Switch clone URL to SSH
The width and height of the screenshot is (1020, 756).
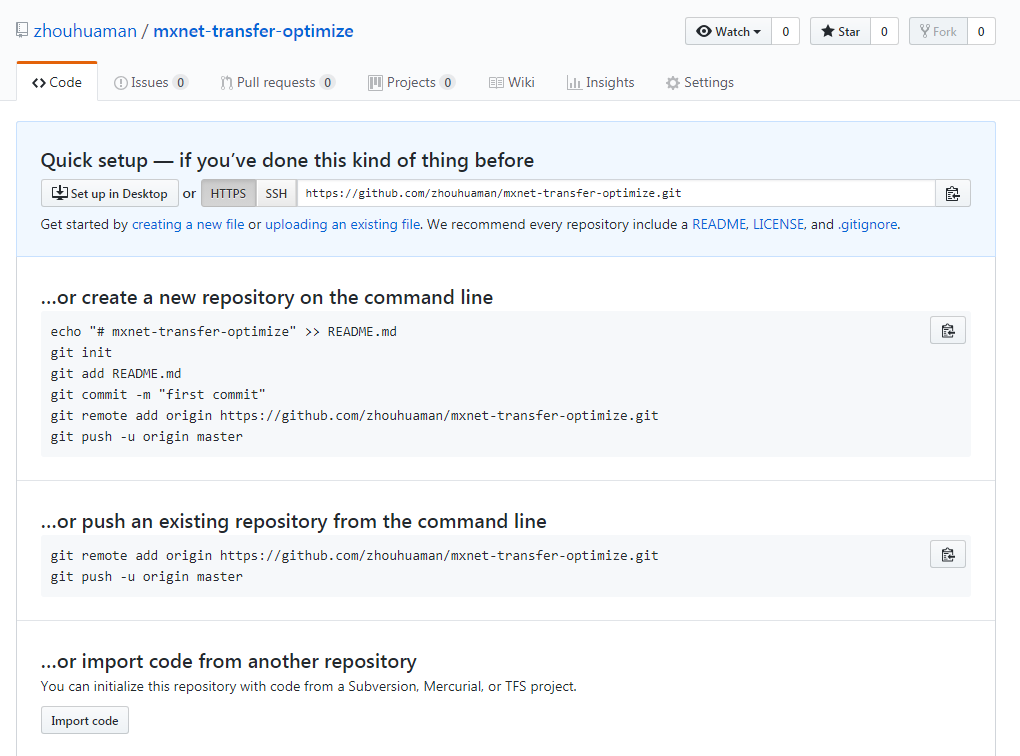coord(276,193)
